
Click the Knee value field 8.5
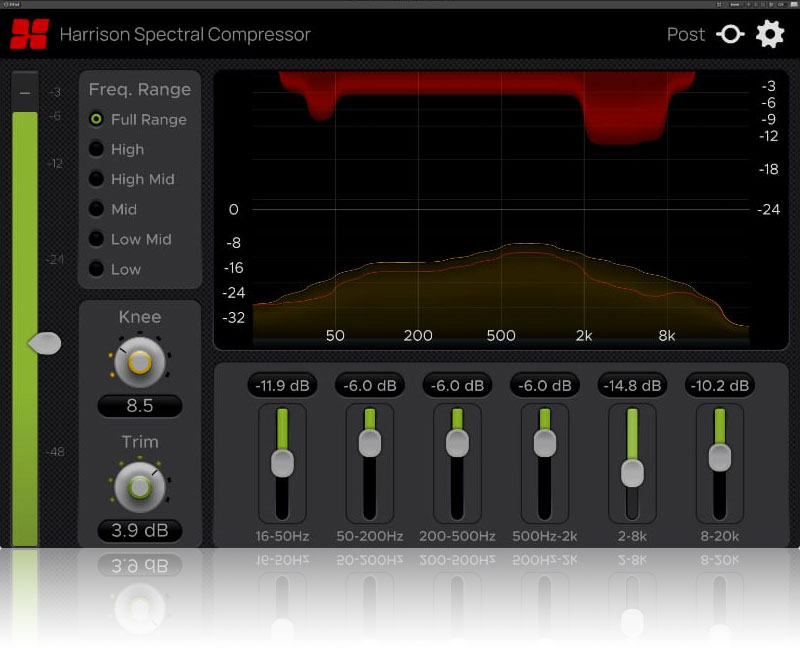click(x=140, y=406)
